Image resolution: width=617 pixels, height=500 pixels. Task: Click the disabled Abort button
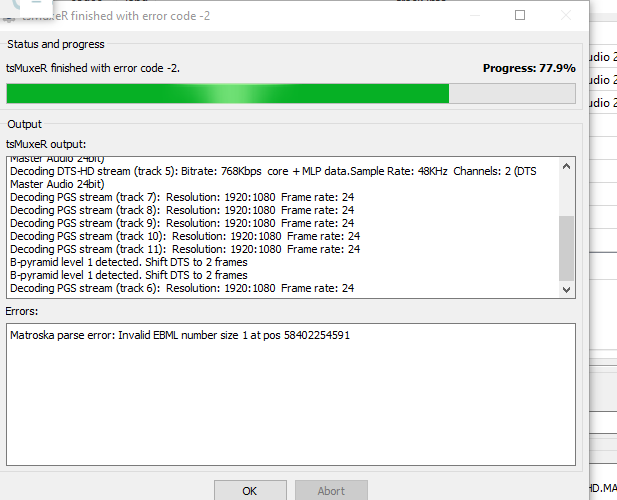point(331,490)
